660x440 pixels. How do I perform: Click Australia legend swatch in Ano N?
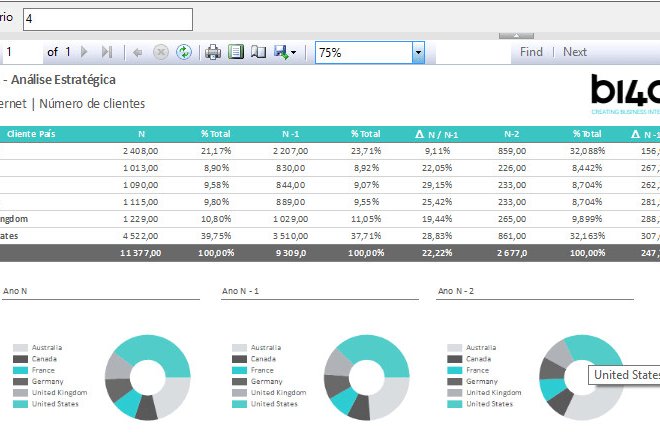(x=20, y=348)
